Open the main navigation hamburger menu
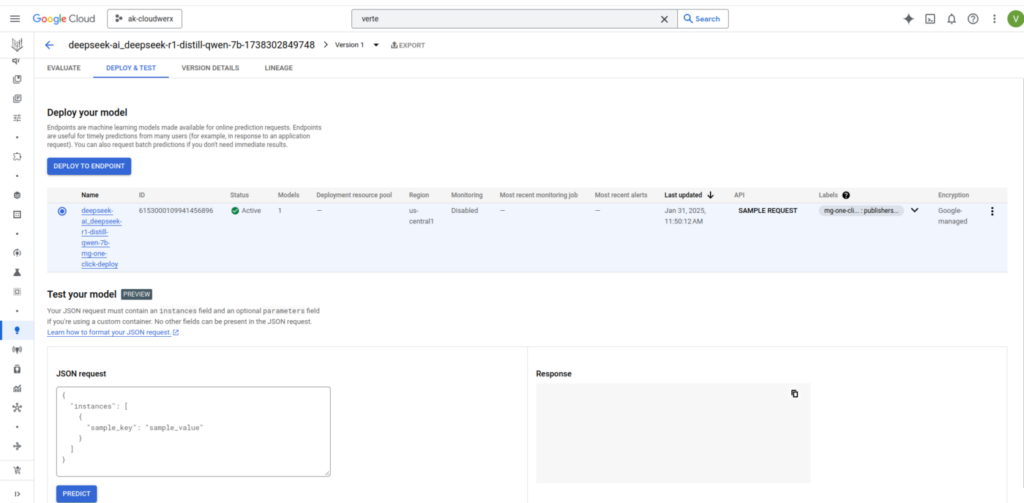This screenshot has height=503, width=1024. [x=14, y=19]
